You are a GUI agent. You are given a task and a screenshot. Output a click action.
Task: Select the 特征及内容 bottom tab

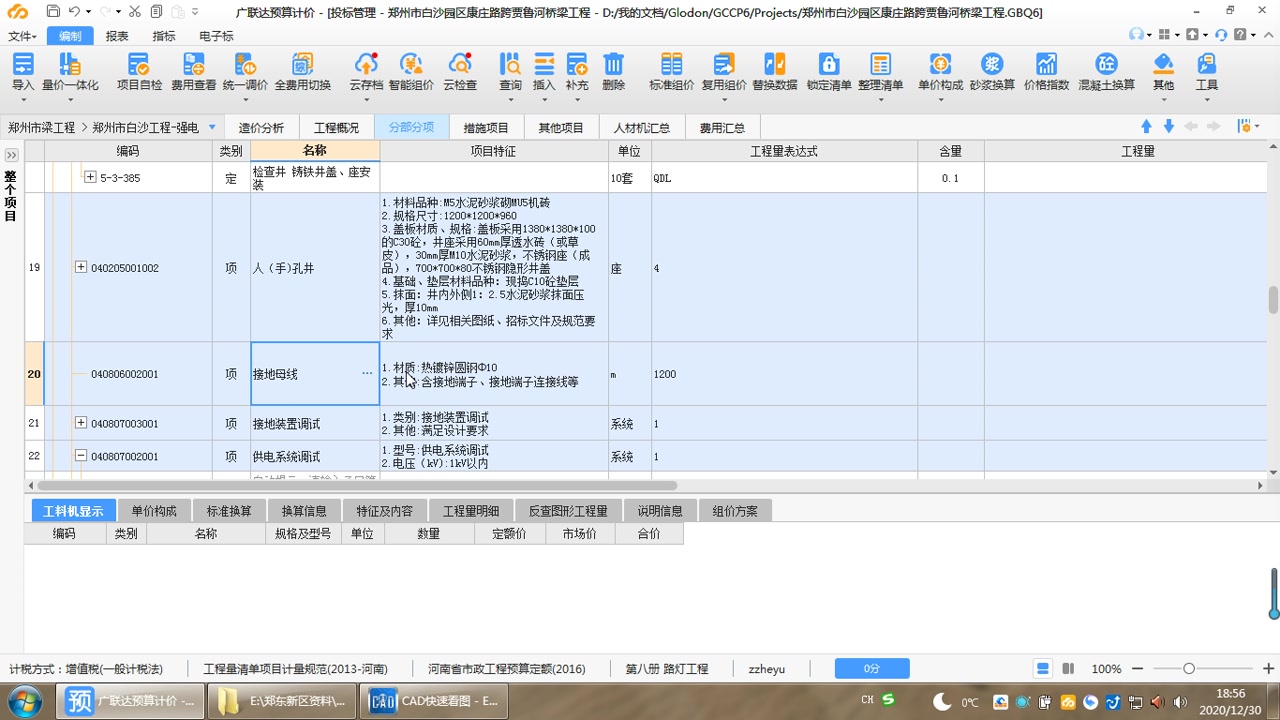point(384,511)
